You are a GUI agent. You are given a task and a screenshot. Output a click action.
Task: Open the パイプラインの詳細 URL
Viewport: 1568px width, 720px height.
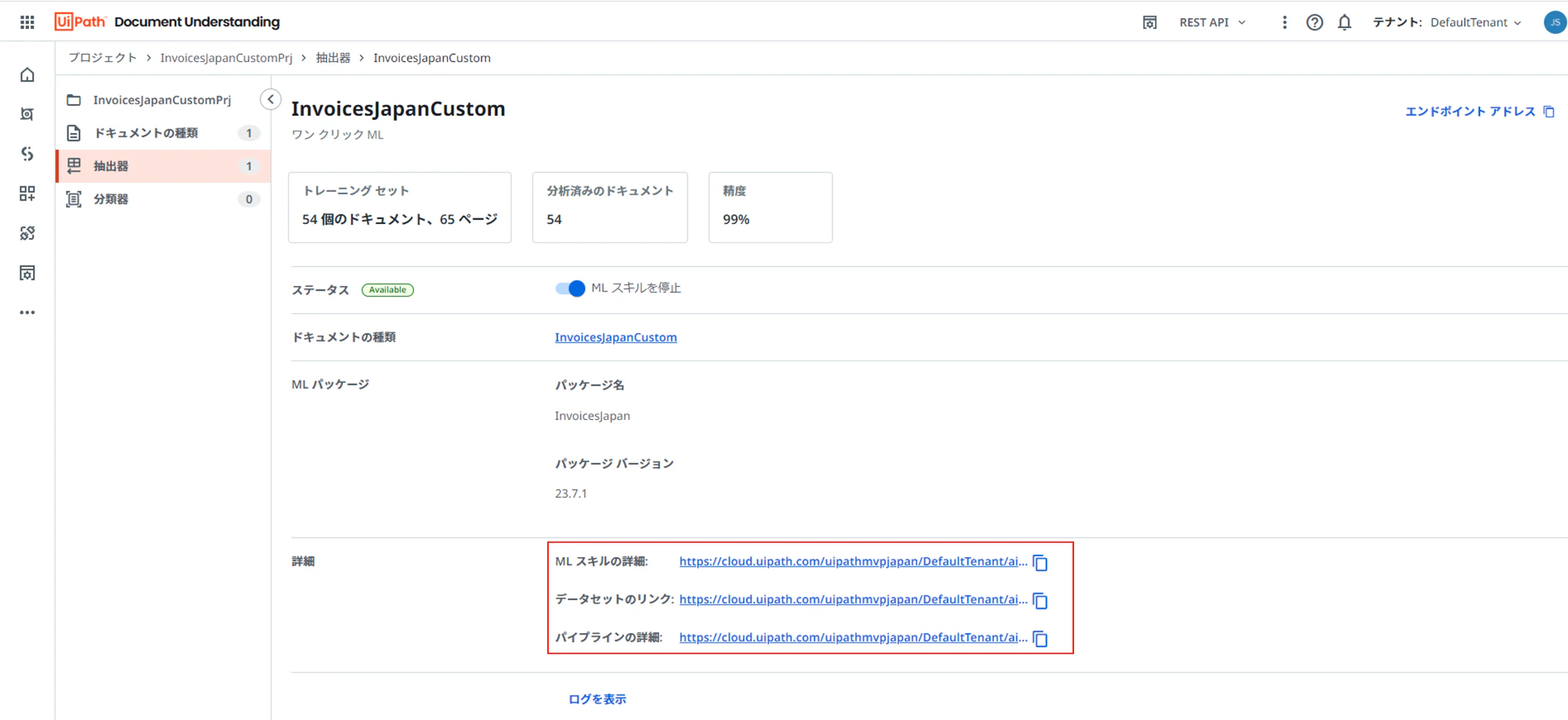[853, 637]
